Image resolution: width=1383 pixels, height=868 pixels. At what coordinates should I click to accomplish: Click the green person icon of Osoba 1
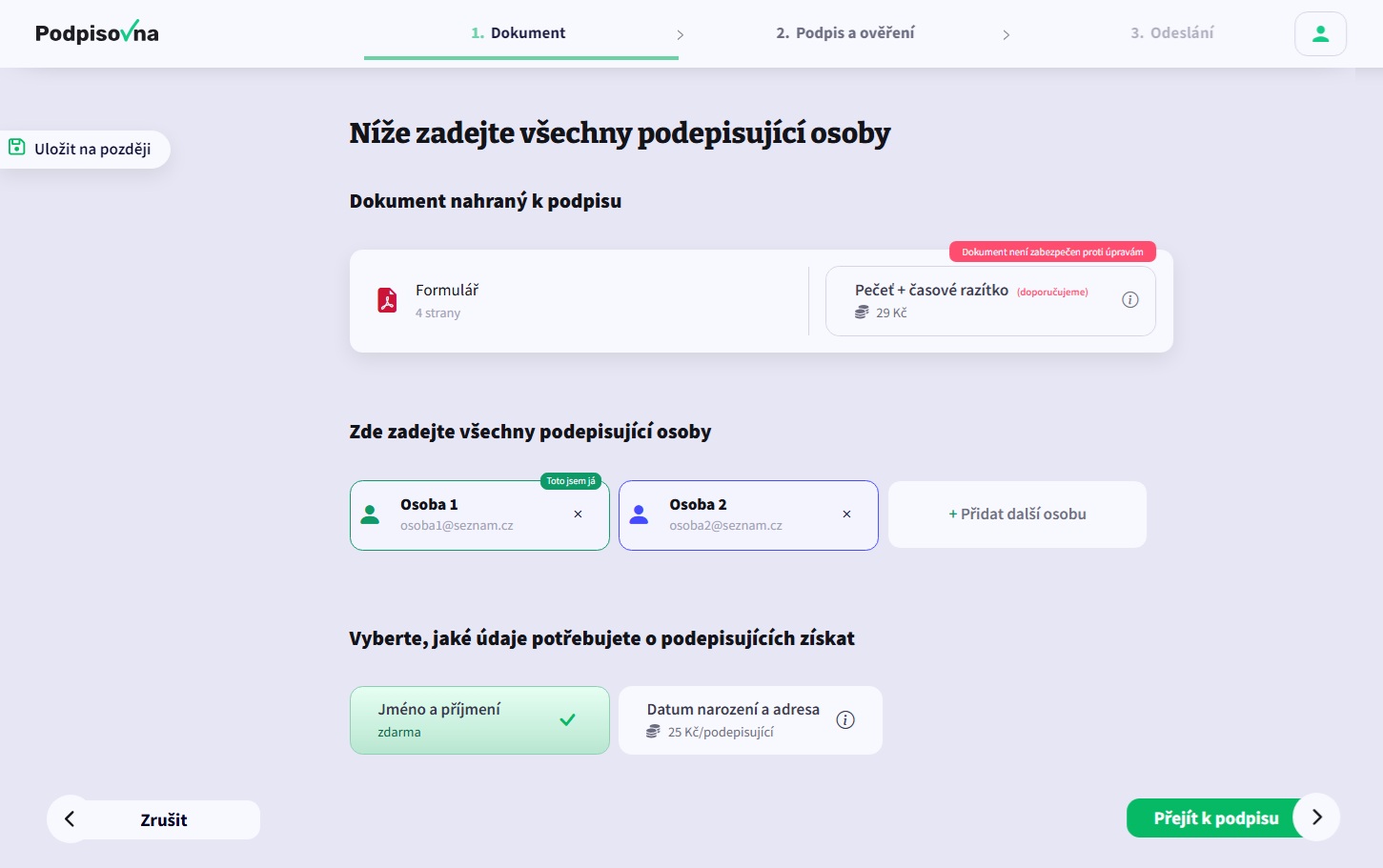click(371, 515)
